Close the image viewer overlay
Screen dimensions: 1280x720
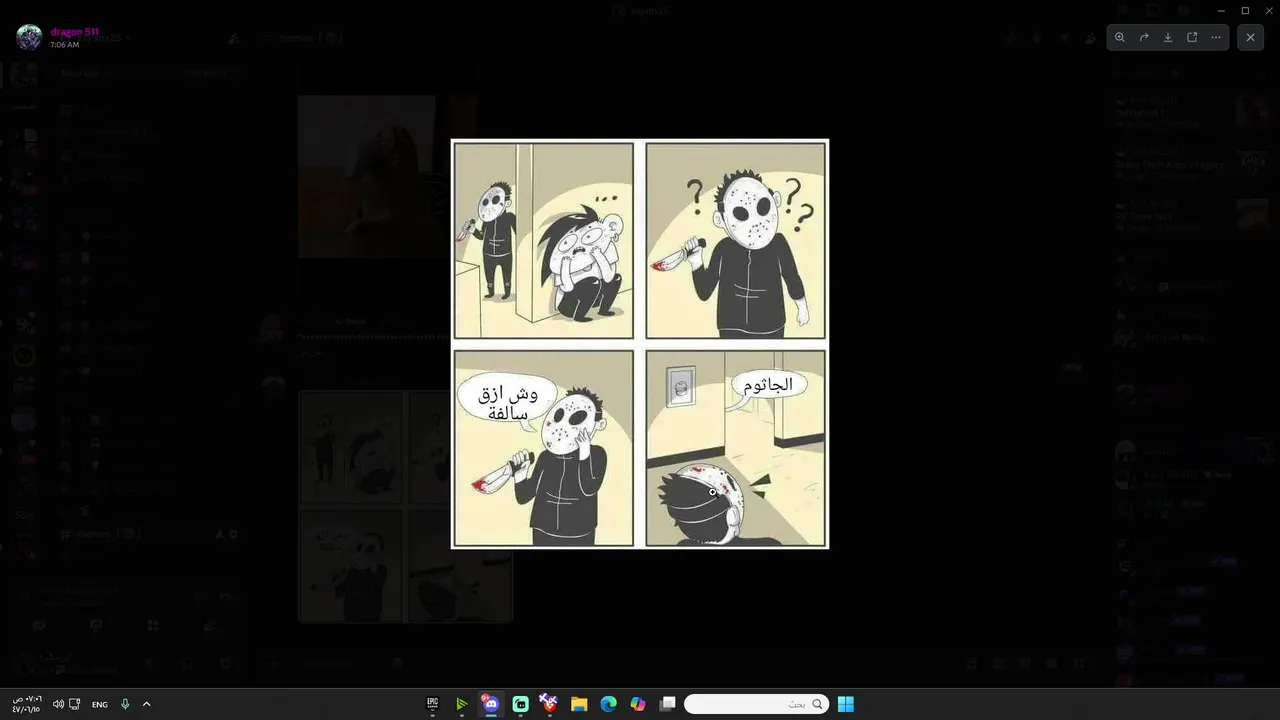1250,37
